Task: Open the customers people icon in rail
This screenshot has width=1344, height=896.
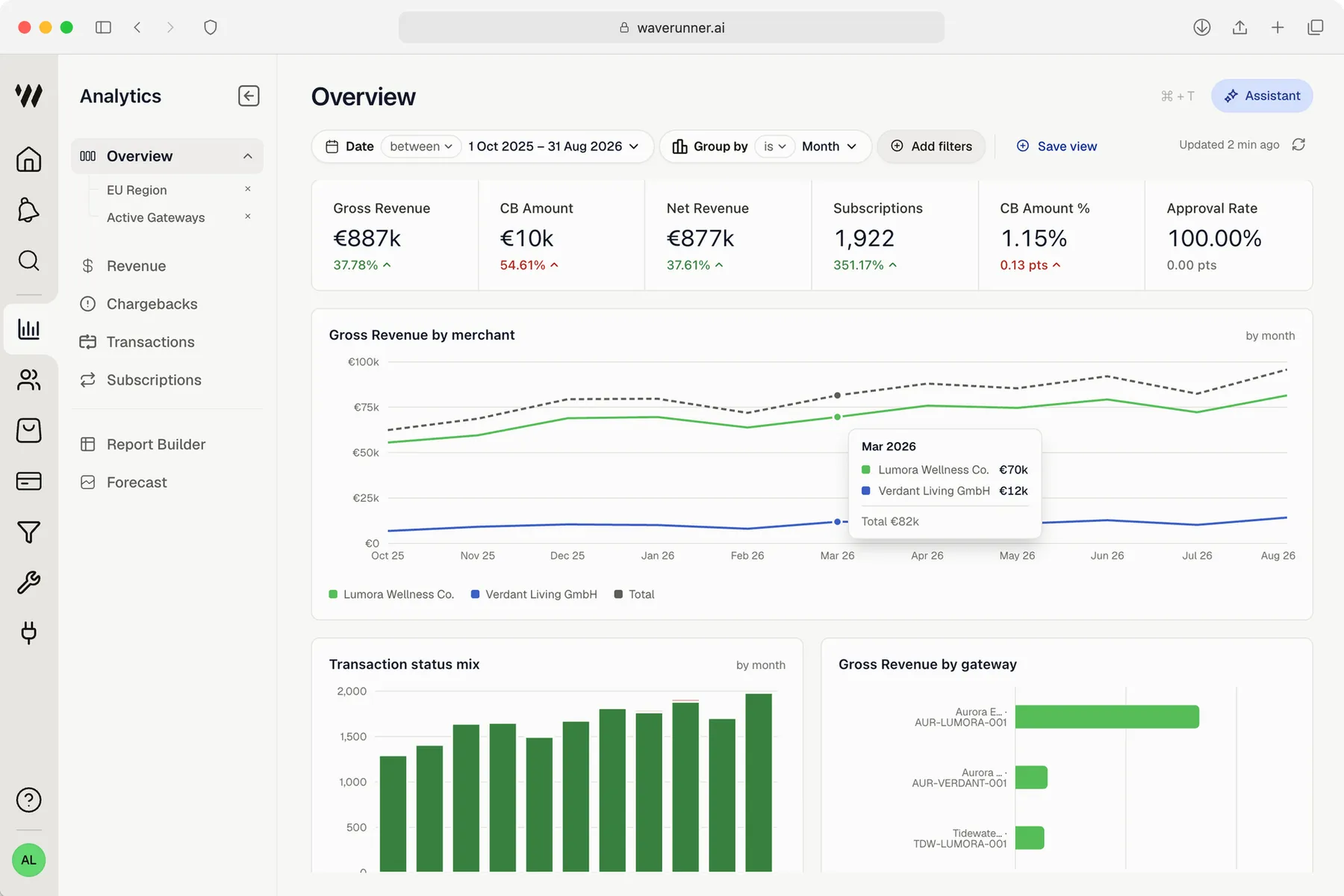Action: [28, 379]
